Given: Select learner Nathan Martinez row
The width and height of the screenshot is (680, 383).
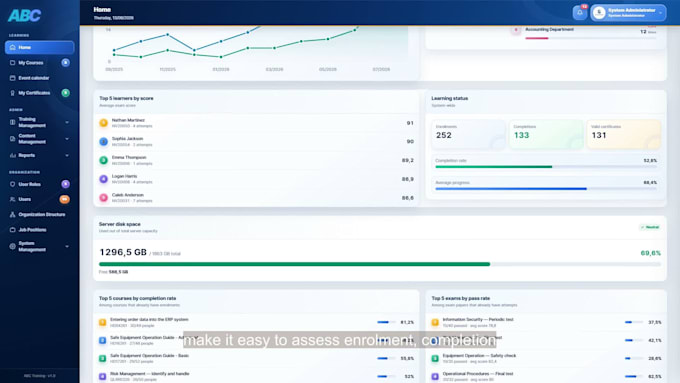Looking at the screenshot, I should coord(256,123).
